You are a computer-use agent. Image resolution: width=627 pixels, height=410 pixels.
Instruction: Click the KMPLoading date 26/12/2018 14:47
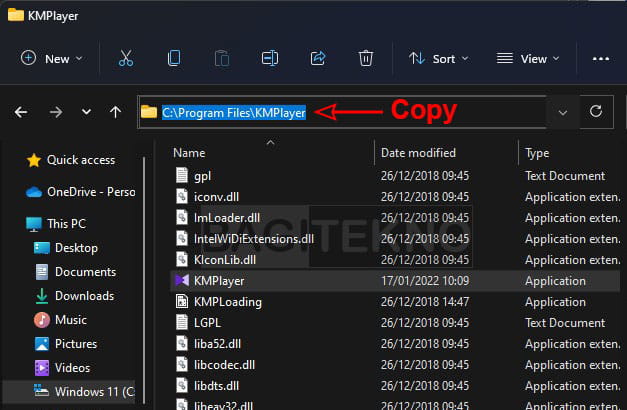tap(425, 302)
